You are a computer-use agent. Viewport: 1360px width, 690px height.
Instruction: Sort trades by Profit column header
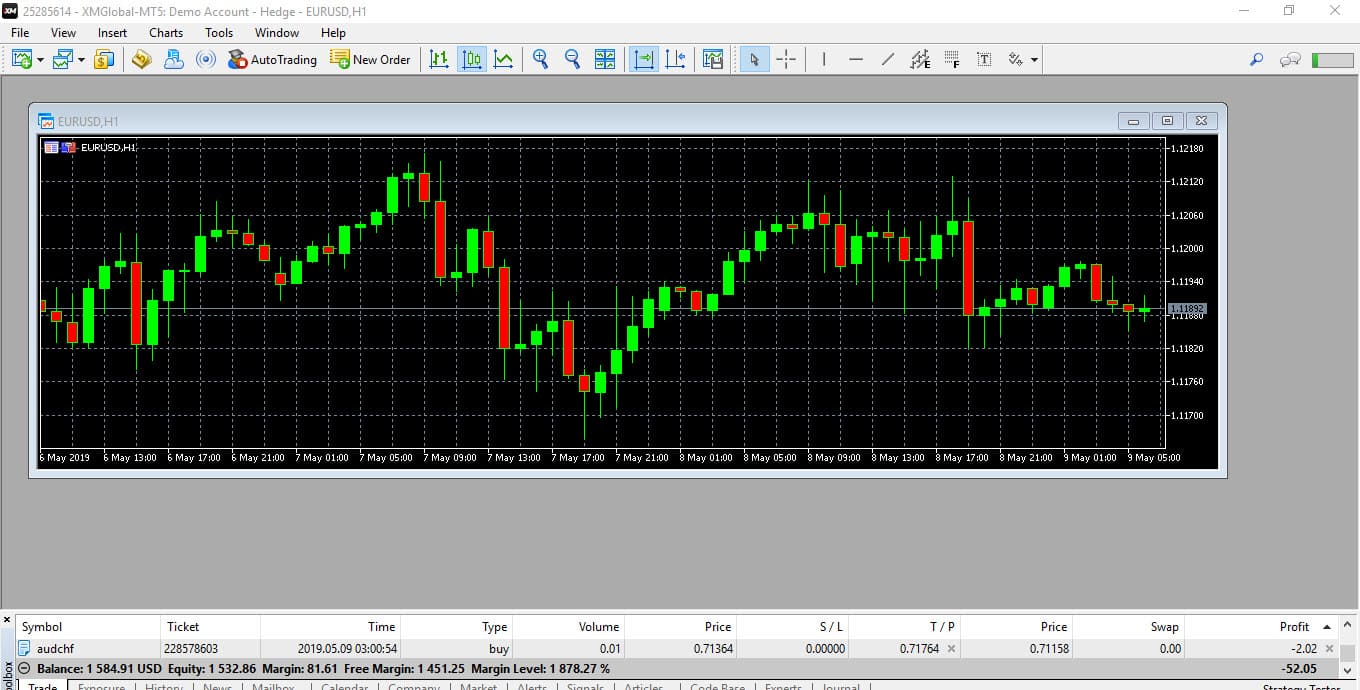point(1293,626)
